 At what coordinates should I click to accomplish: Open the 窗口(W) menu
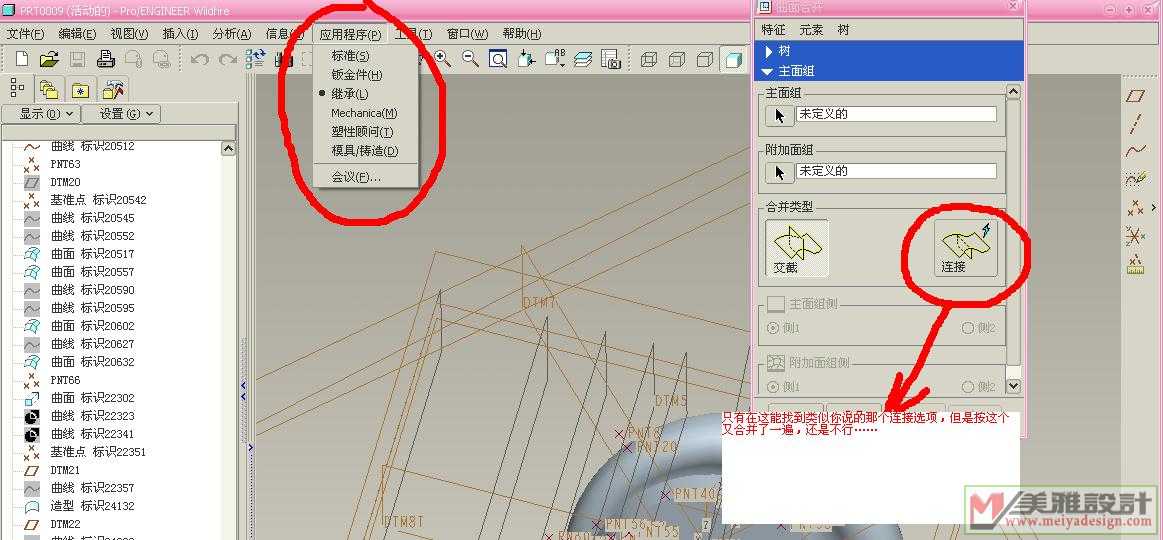click(467, 34)
